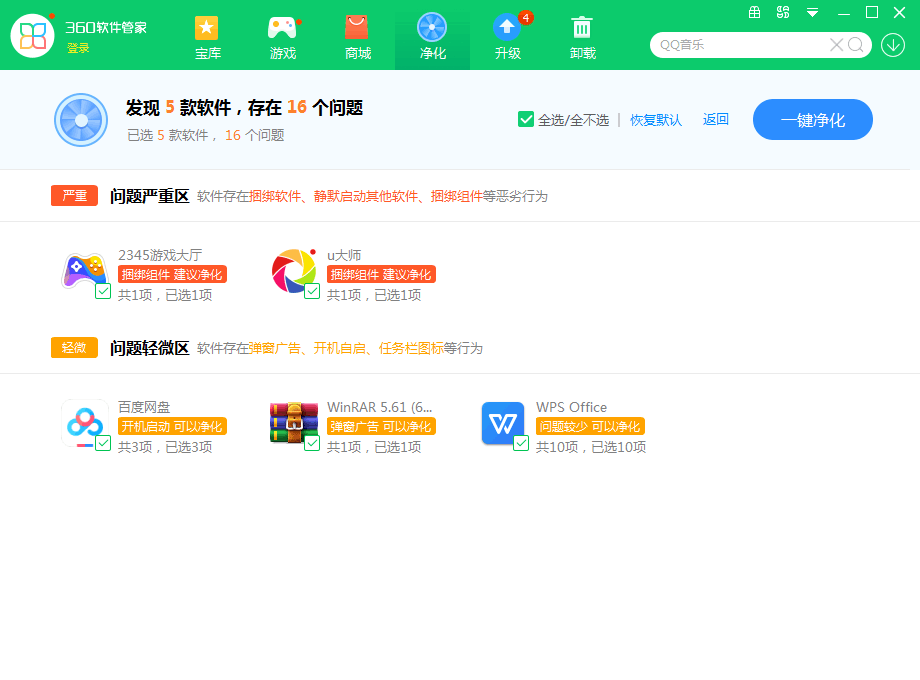Viewport: 920px width, 680px height.
Task: Click the WinRAR 5.61 (6... name text
Action: click(380, 407)
